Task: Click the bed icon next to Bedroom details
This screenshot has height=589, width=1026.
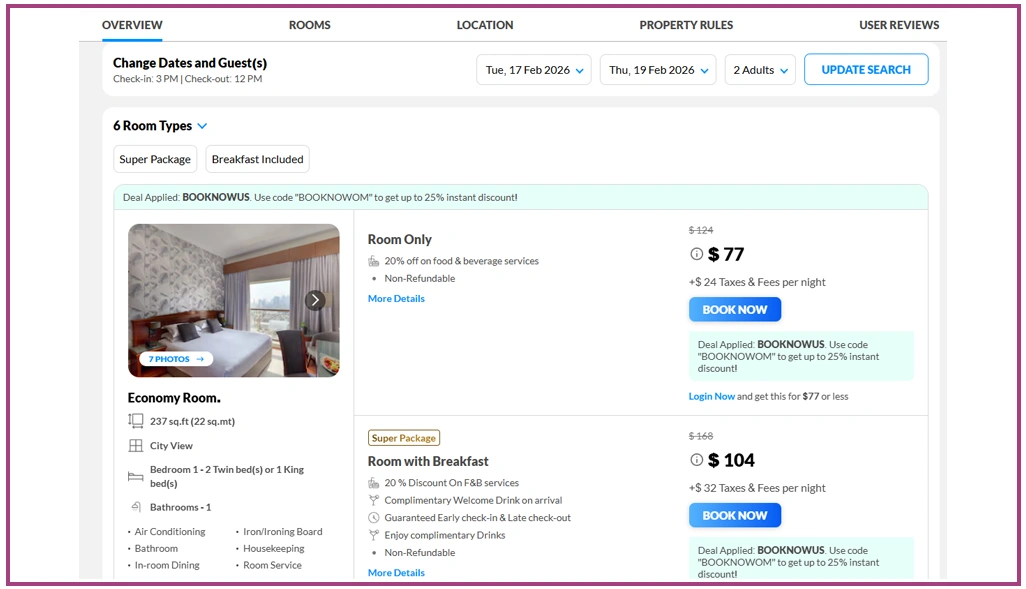Action: (x=136, y=476)
